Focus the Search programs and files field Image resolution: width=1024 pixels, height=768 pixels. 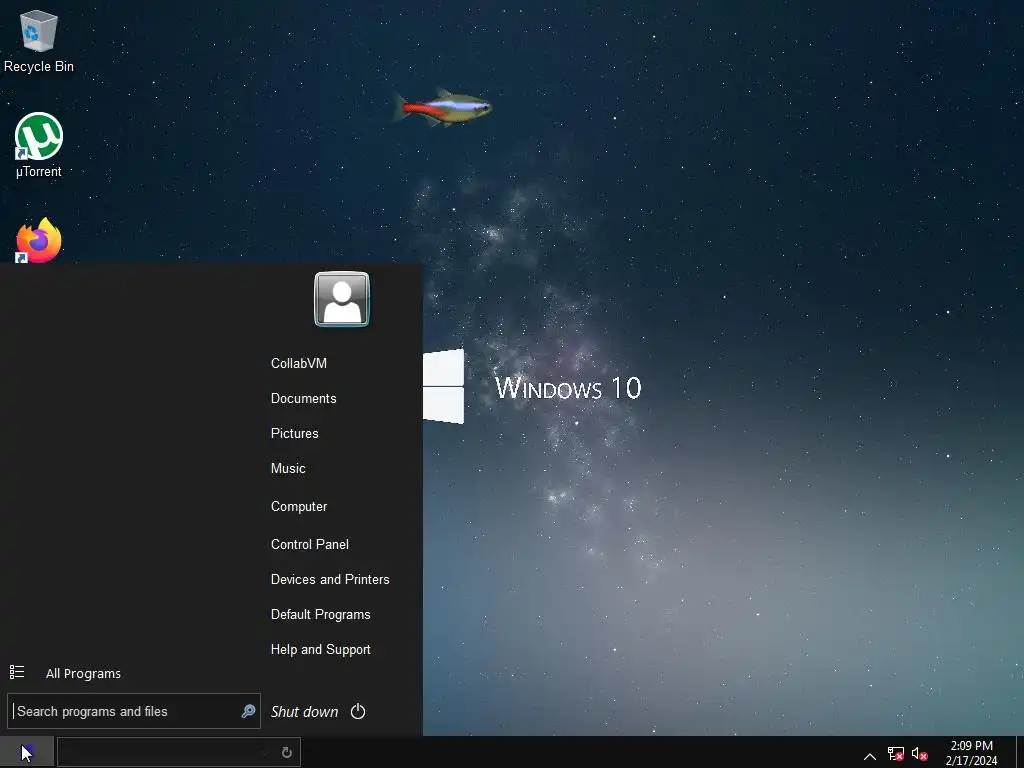pos(134,711)
